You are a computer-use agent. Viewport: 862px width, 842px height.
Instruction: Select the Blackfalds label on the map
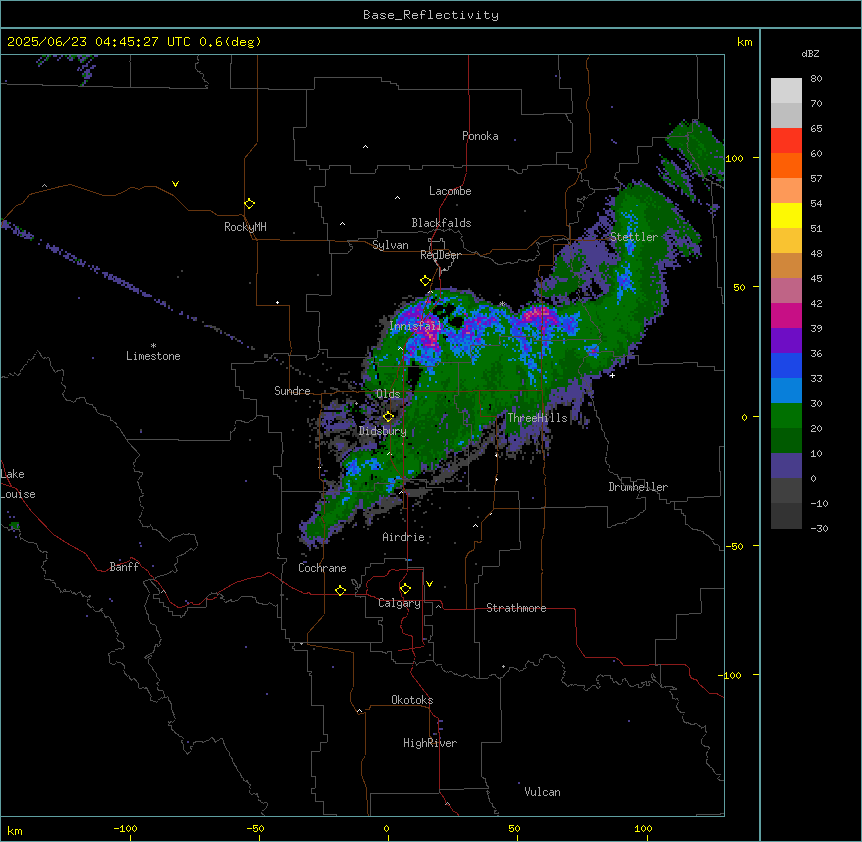[441, 223]
